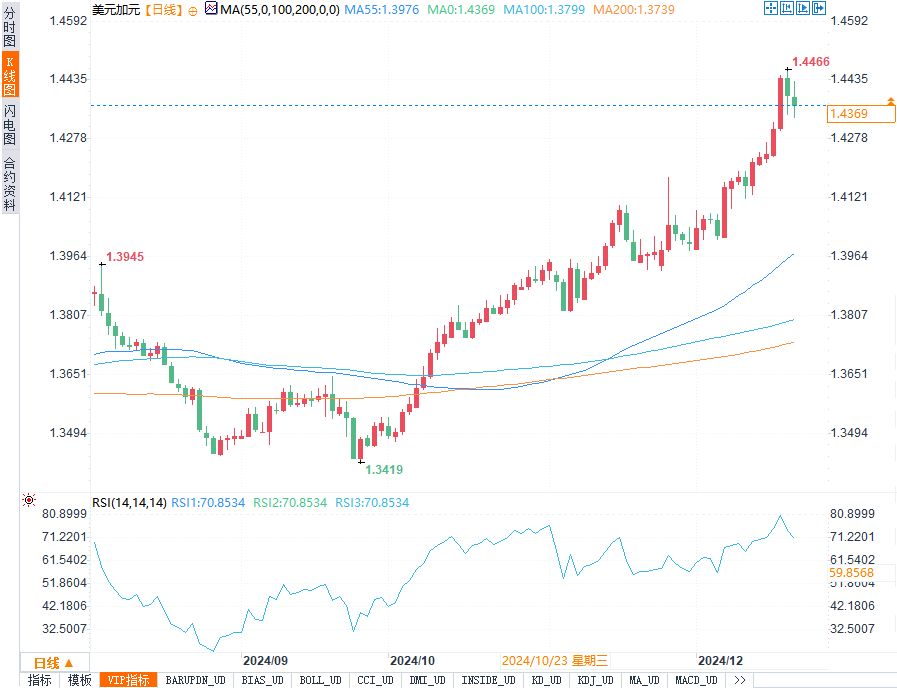Click the red sun icon beside RSI label
897x688 pixels.
(29, 500)
